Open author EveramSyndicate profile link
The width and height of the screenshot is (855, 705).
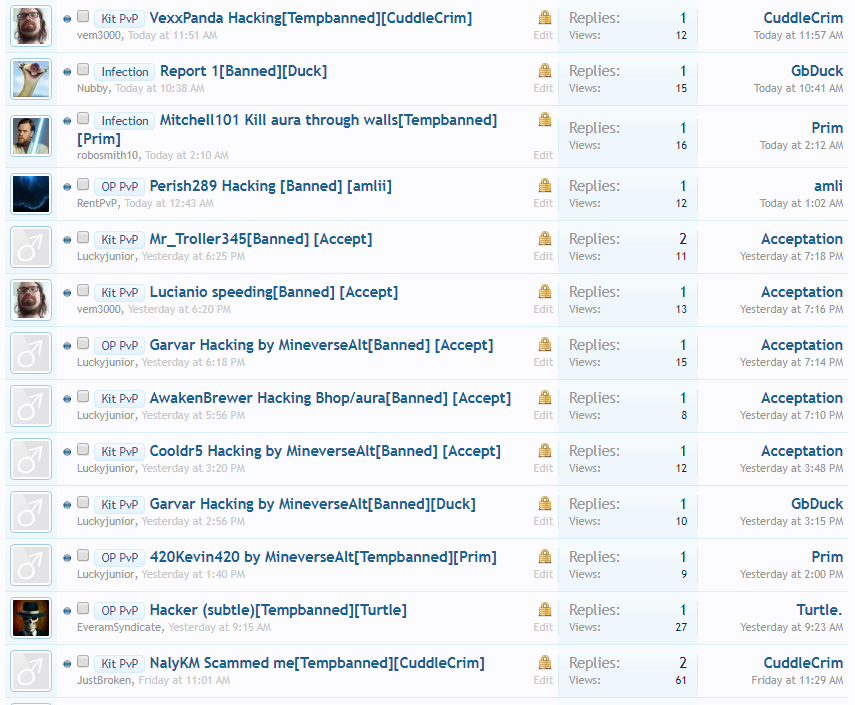[x=119, y=628]
